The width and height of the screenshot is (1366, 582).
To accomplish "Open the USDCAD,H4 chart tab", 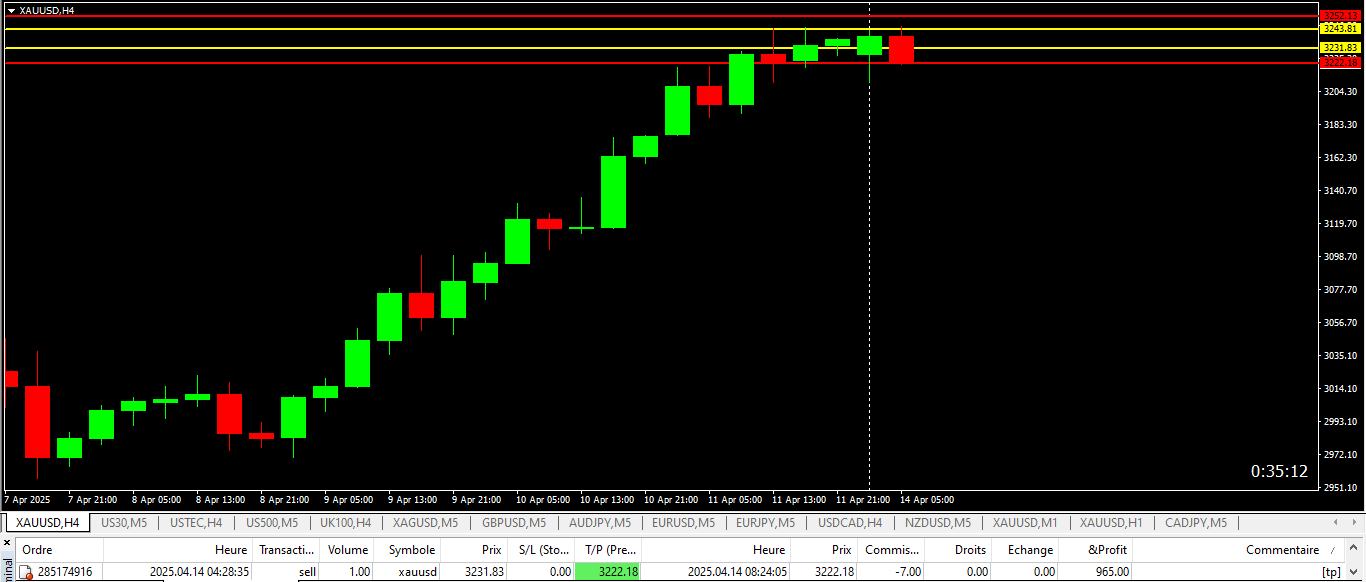I will click(x=850, y=522).
